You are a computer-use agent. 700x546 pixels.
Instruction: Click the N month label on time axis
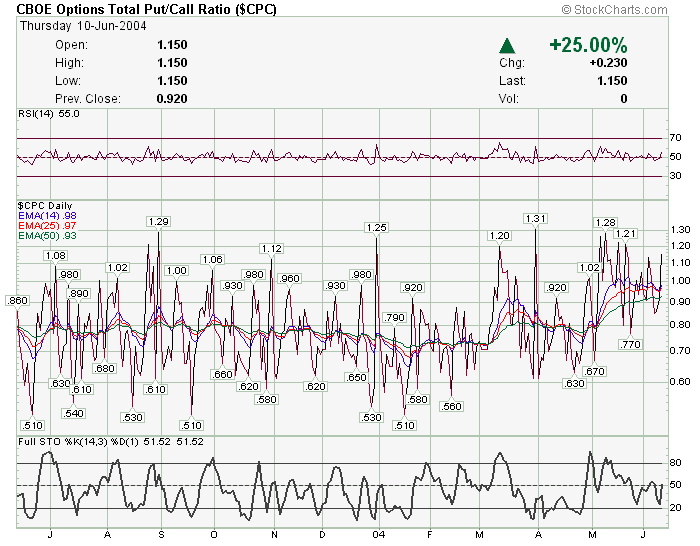click(x=274, y=534)
